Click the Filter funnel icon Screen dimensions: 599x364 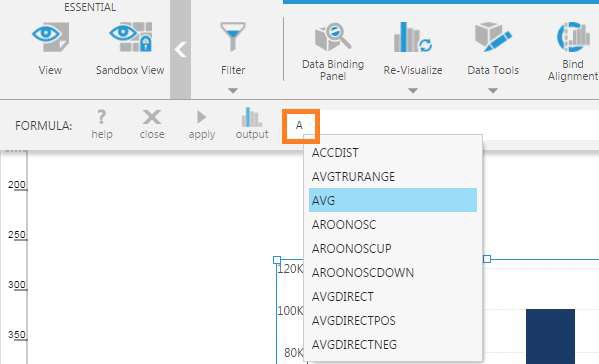point(233,37)
